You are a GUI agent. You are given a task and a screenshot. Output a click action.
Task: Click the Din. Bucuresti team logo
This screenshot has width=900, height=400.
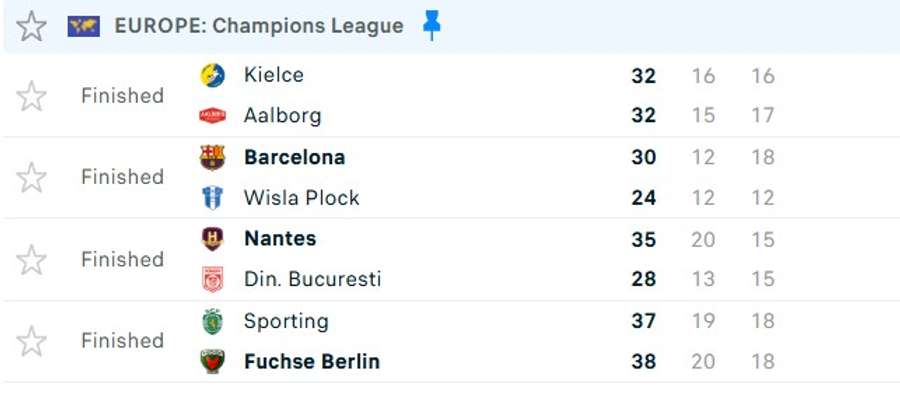(x=212, y=280)
